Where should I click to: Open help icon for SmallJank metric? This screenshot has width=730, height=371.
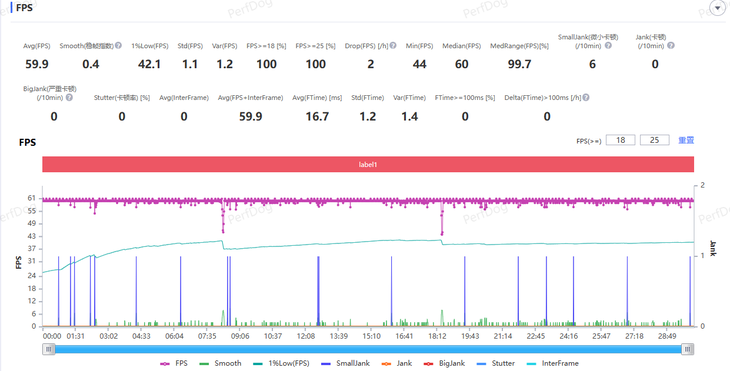coord(608,46)
